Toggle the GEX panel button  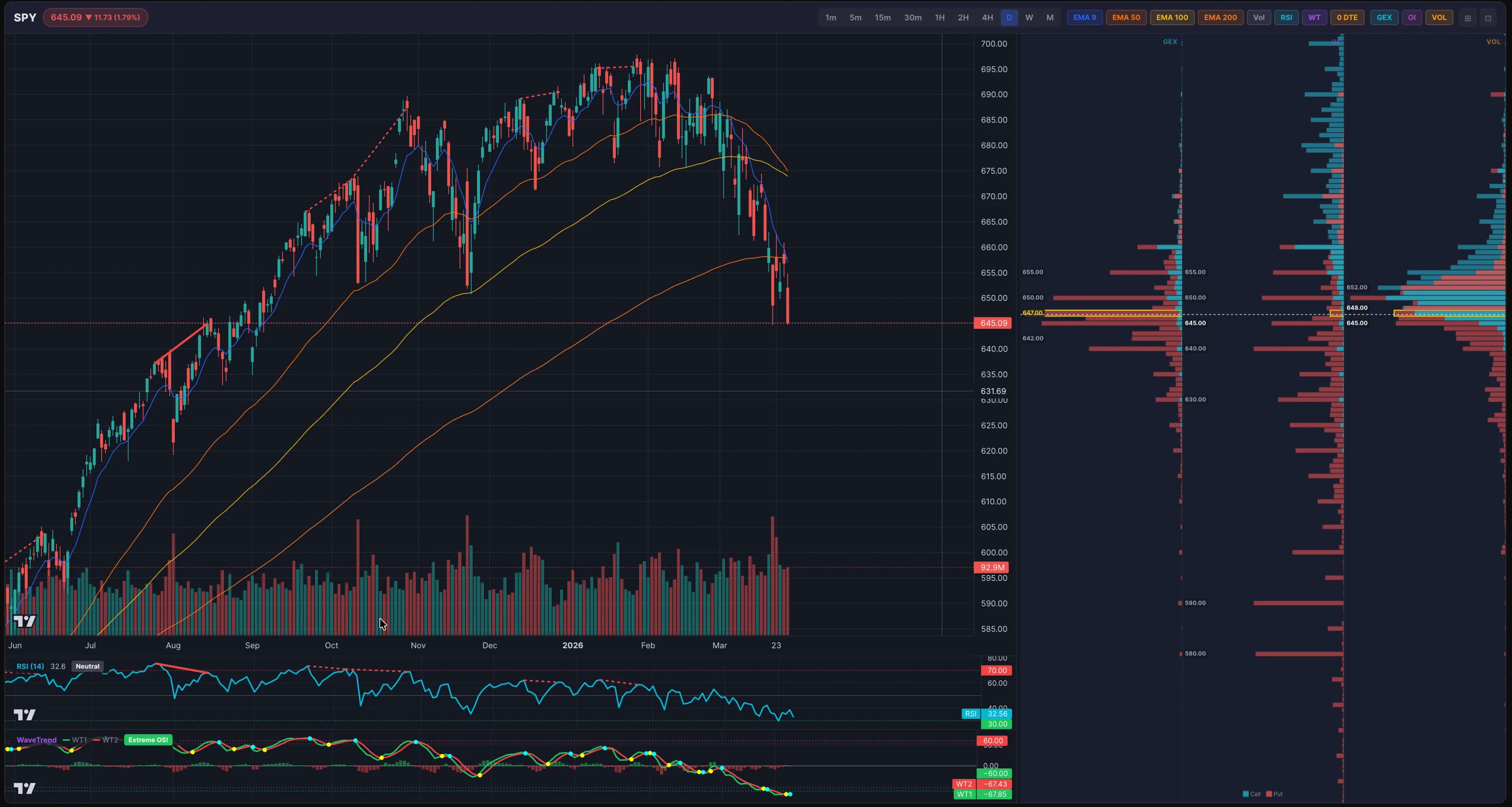[1384, 18]
